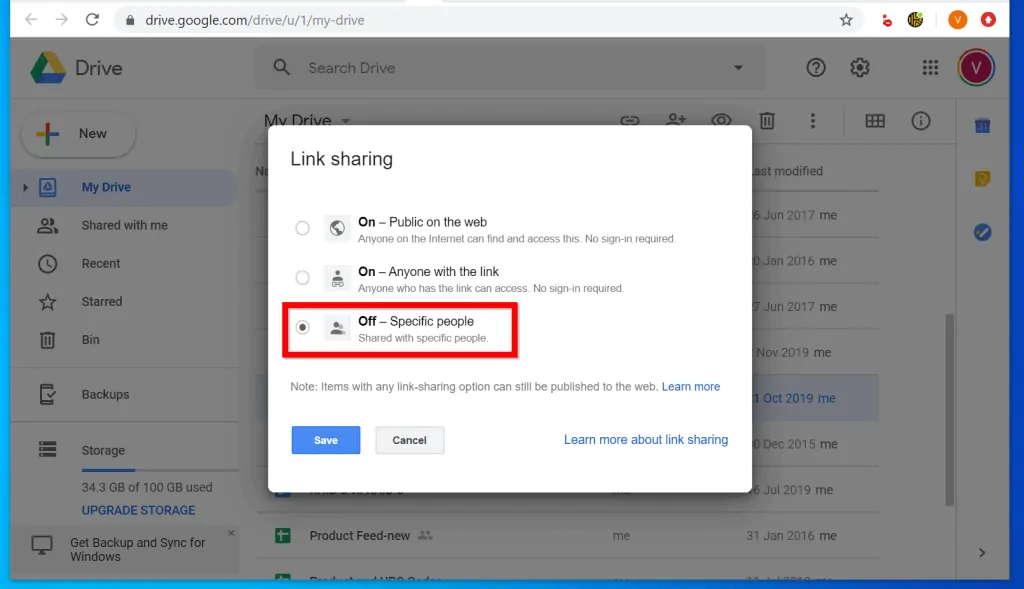The width and height of the screenshot is (1024, 589).
Task: Click the trash icon to remove the file
Action: 767,121
